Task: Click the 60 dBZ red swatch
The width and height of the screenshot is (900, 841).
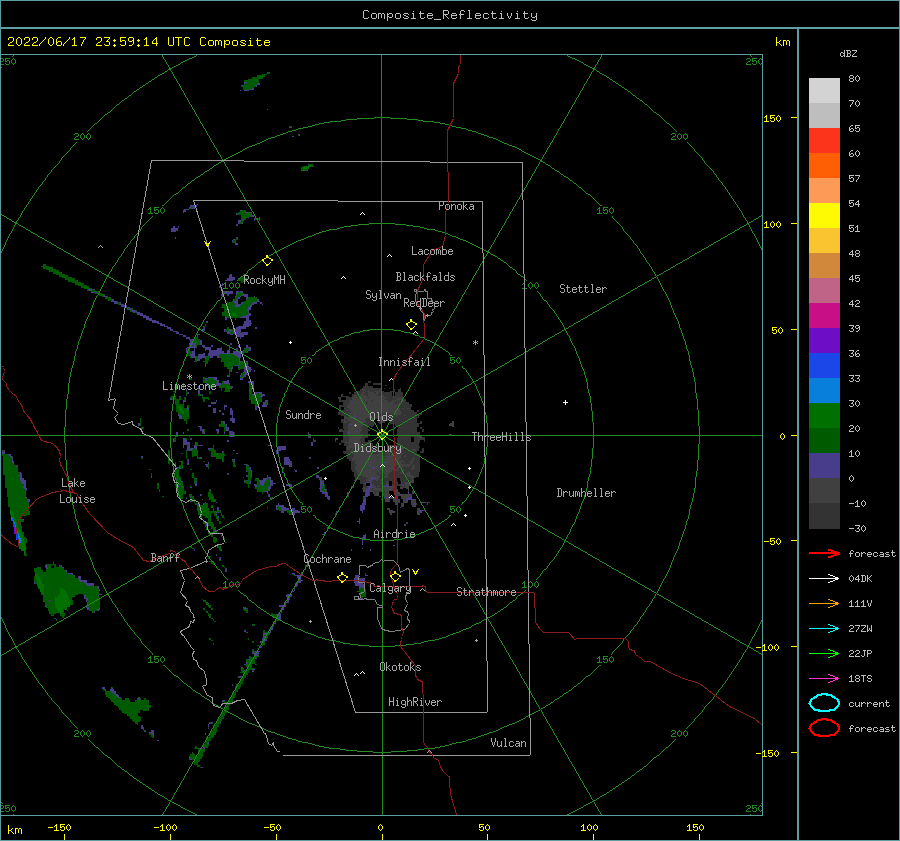Action: (x=824, y=141)
